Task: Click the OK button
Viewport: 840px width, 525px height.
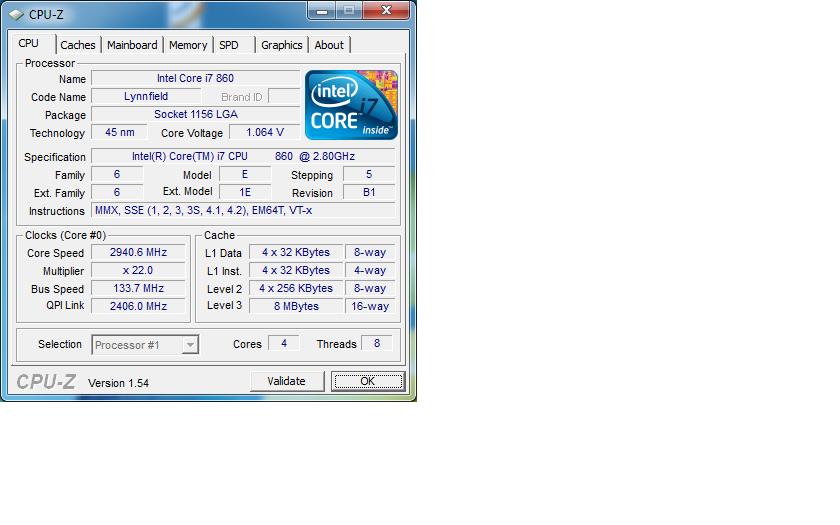Action: click(x=368, y=381)
